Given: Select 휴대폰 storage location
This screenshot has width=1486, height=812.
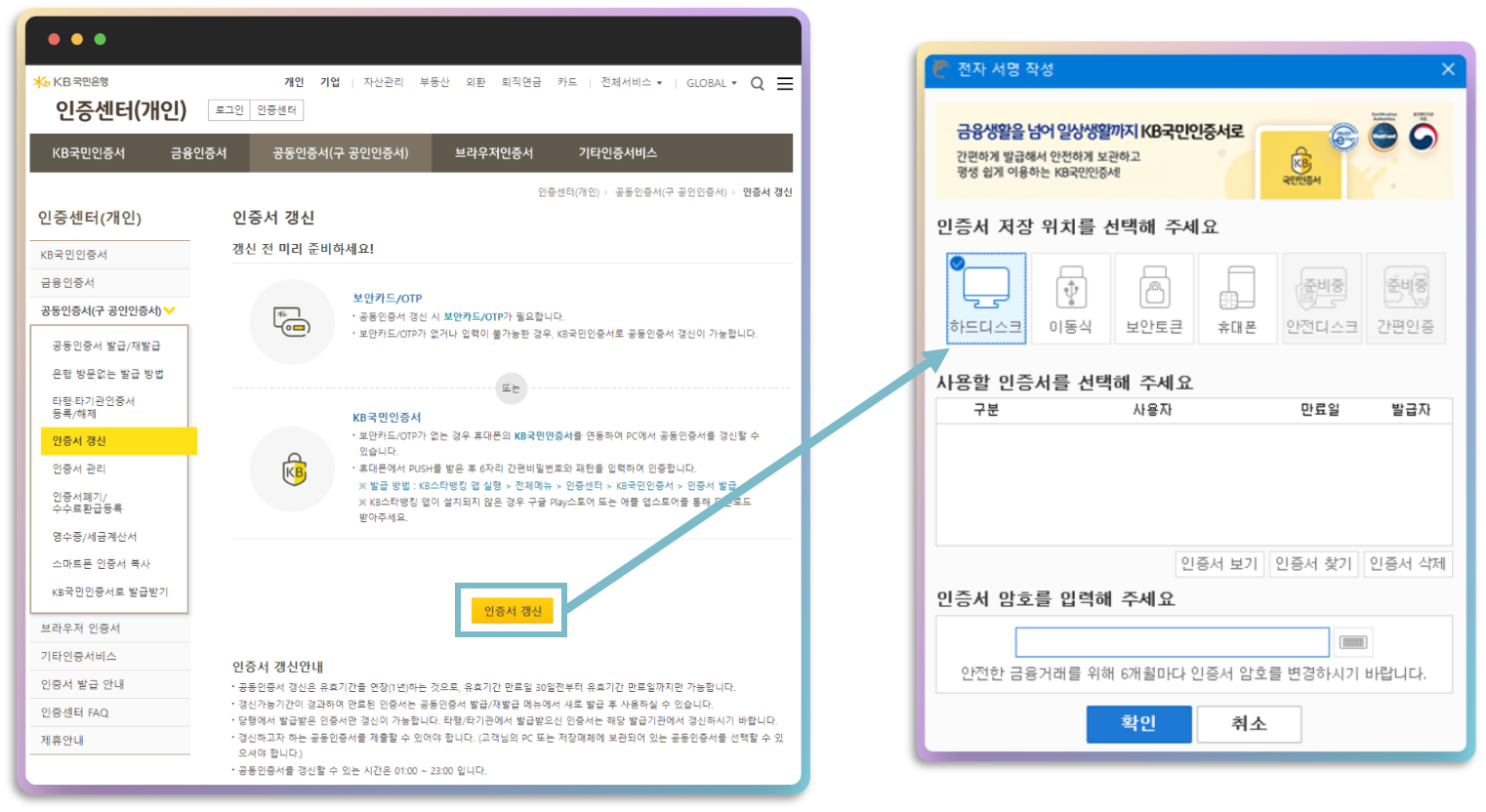Looking at the screenshot, I should click(x=1238, y=298).
